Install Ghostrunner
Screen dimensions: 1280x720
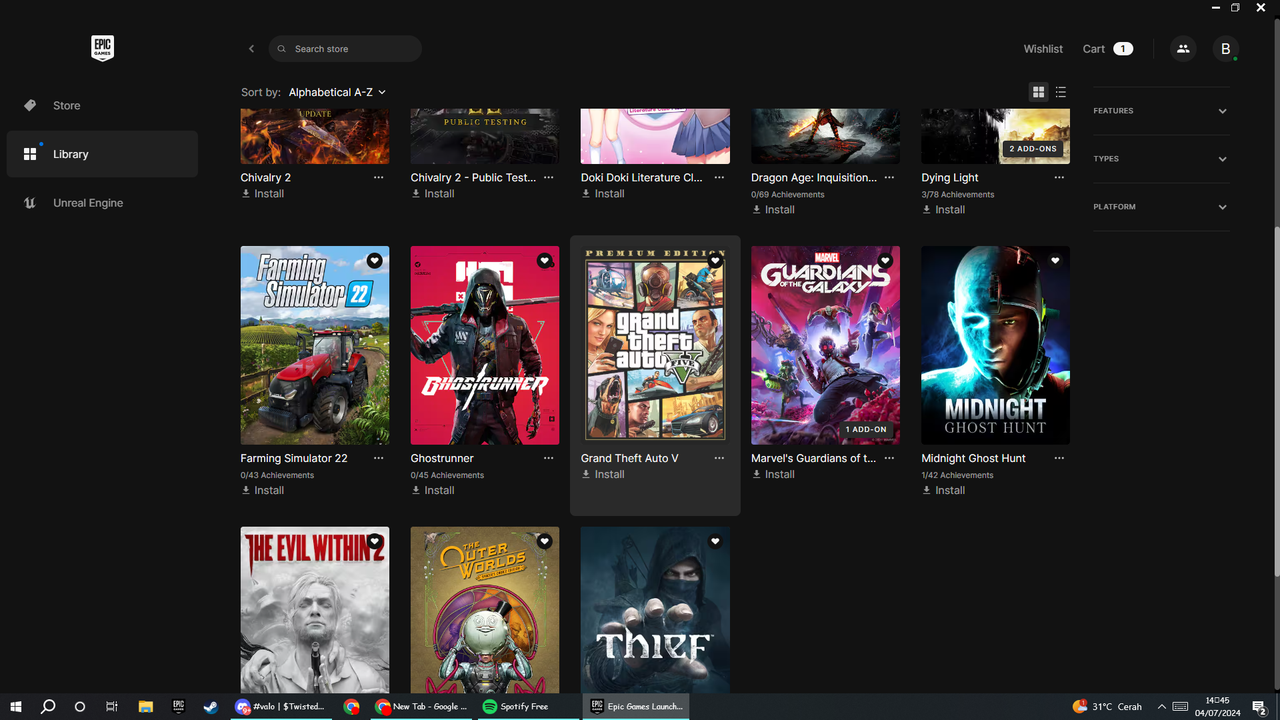click(433, 491)
